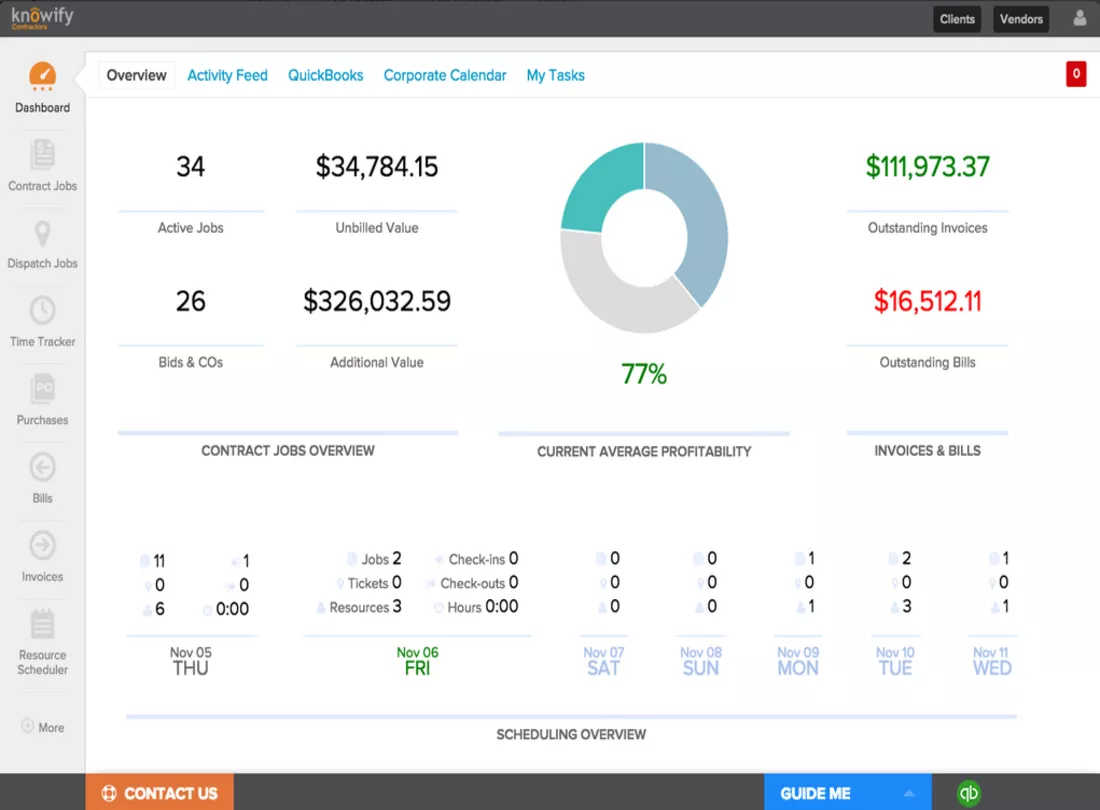Open the Time Tracker clock icon

click(42, 310)
